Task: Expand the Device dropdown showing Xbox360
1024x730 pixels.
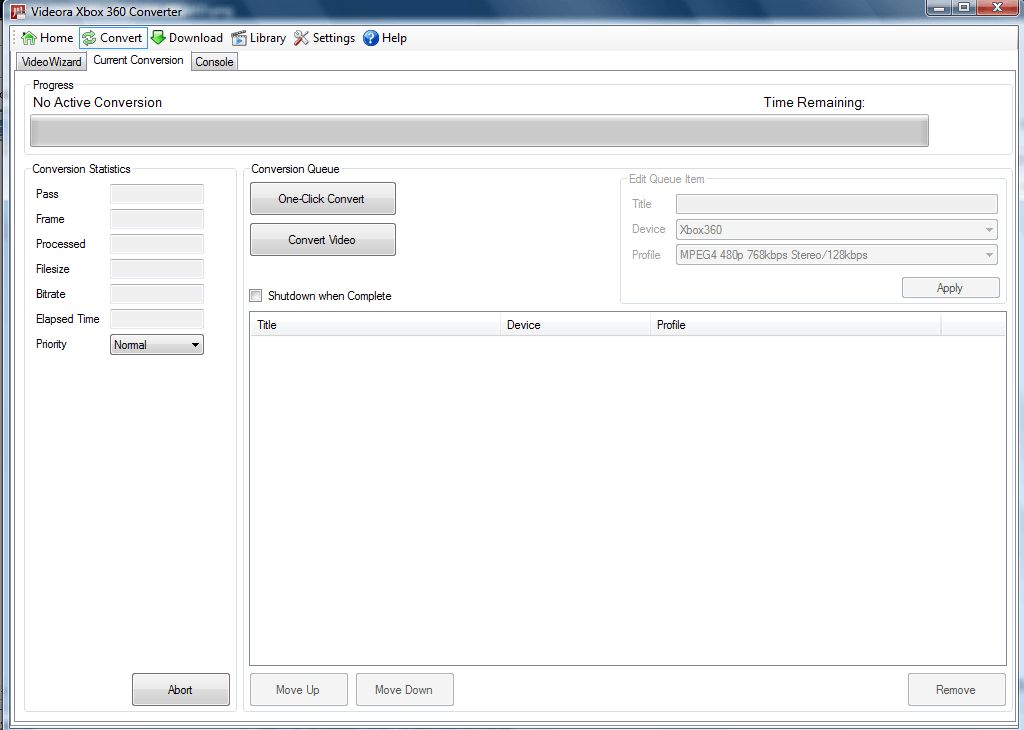Action: pos(988,229)
